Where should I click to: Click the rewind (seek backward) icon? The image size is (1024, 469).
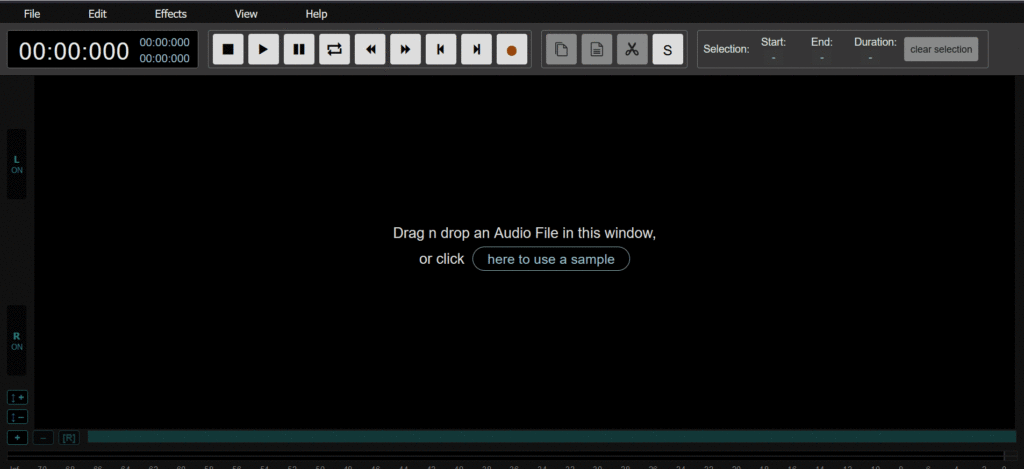pyautogui.click(x=370, y=49)
